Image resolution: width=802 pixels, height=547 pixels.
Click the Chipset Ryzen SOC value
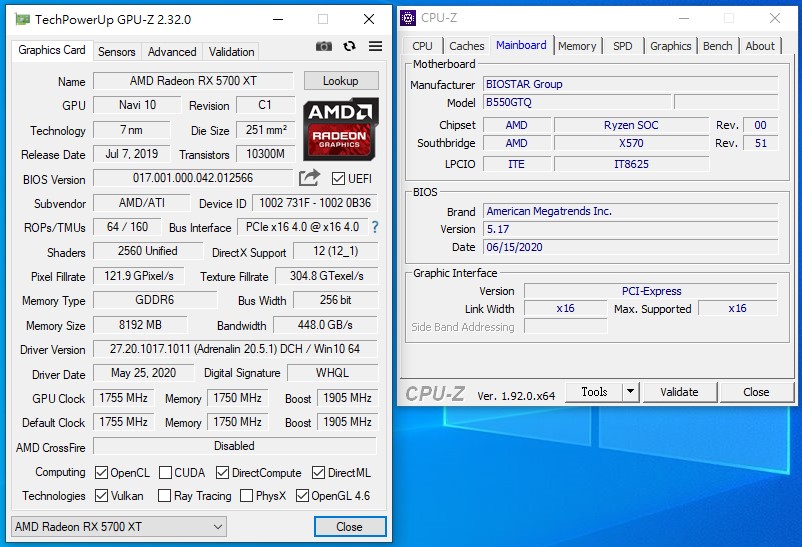[632, 125]
